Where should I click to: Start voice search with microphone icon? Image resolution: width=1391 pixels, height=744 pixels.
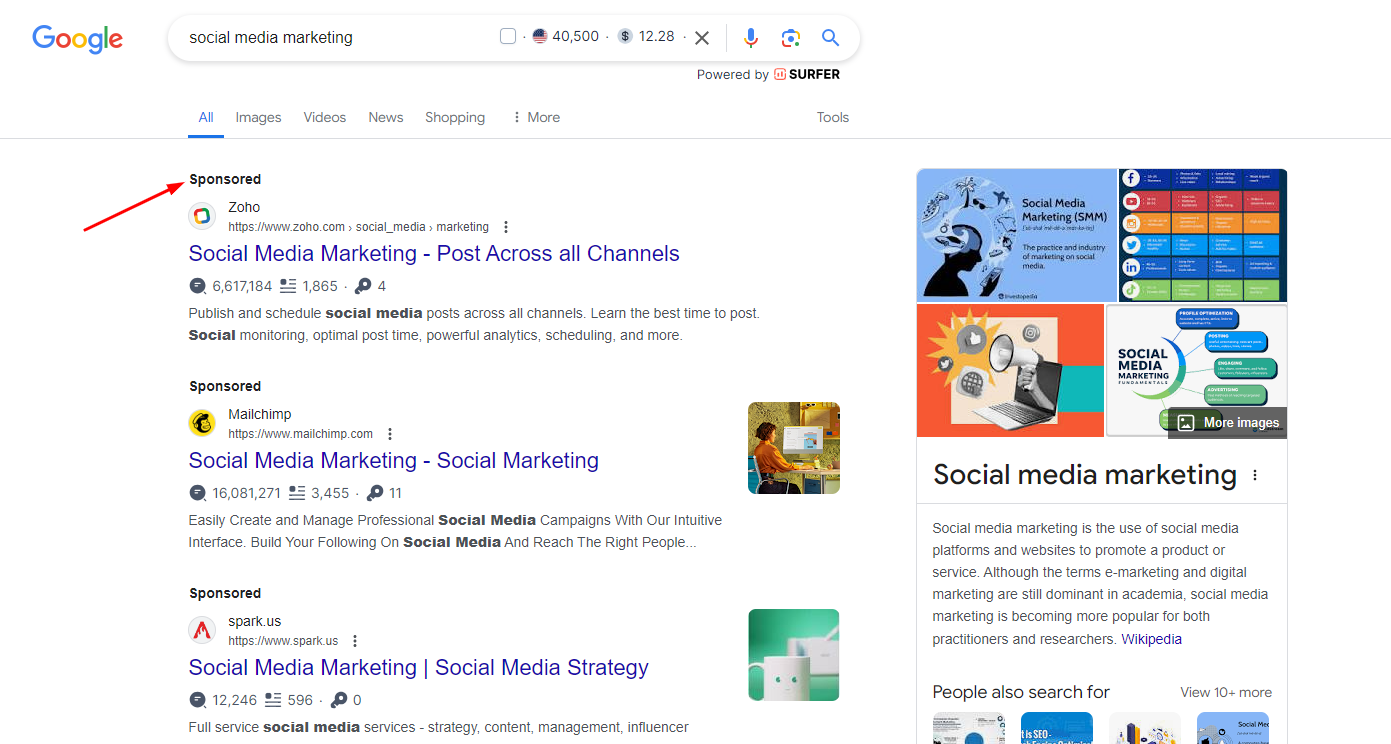point(751,38)
